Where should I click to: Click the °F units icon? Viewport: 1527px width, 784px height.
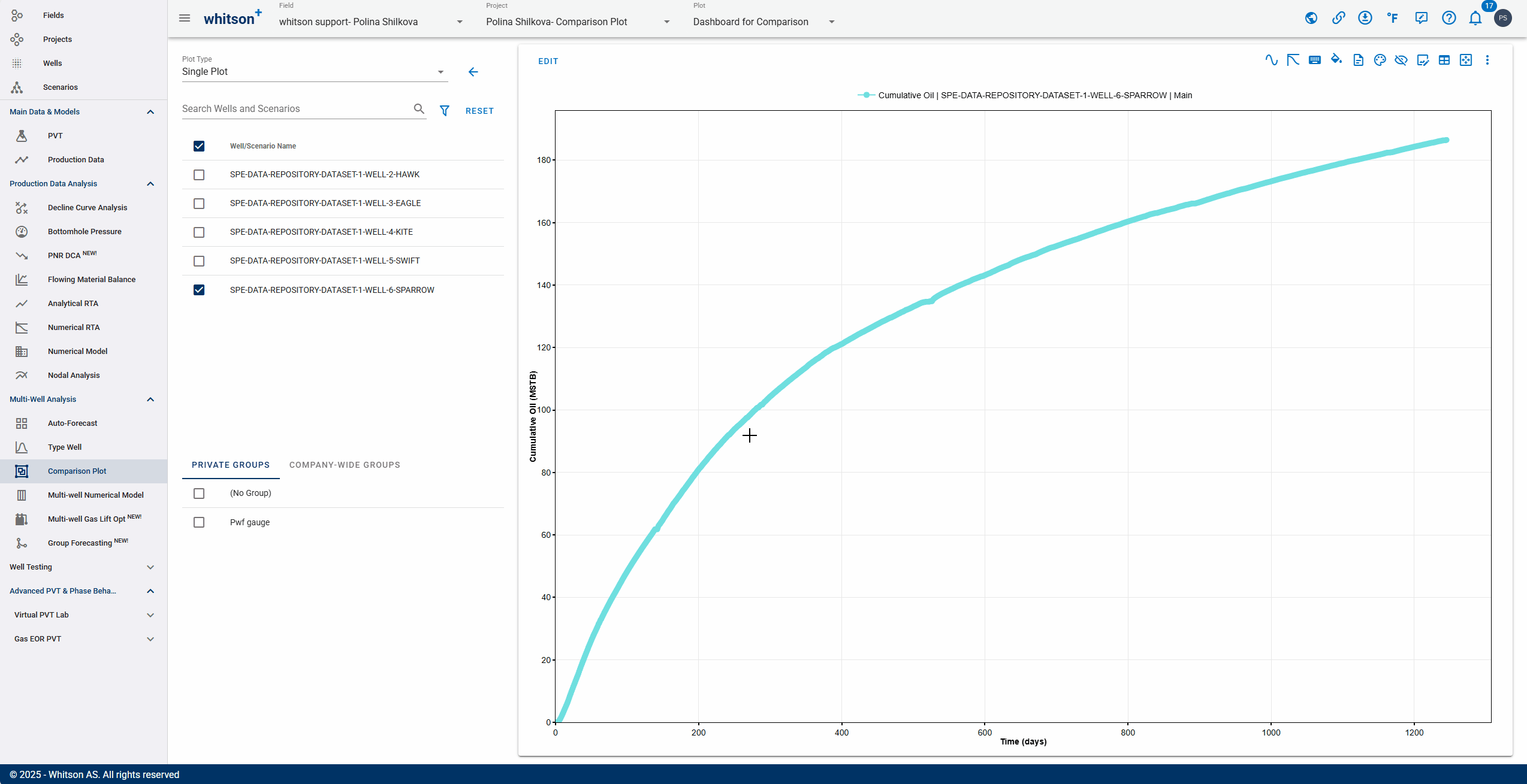coord(1393,18)
